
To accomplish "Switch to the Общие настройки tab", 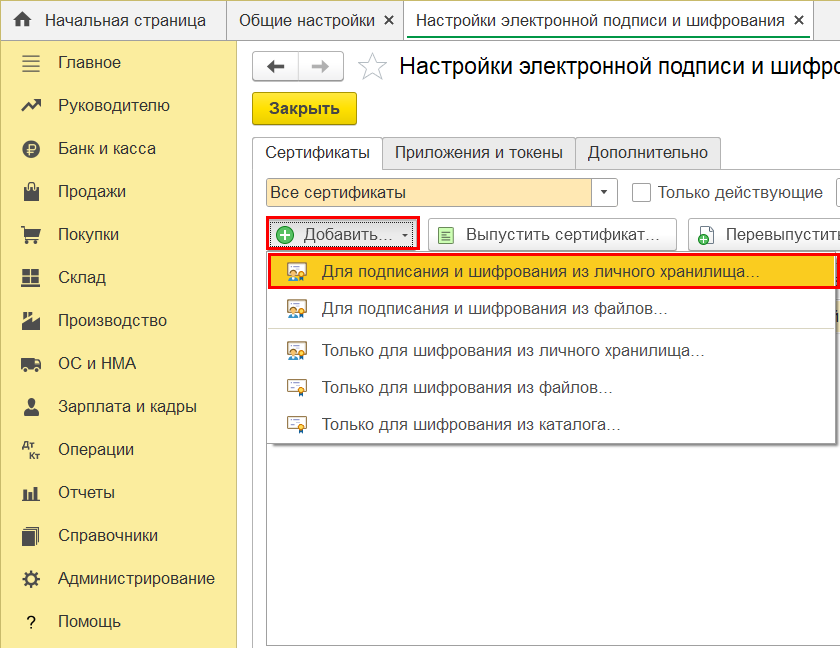I will tap(315, 20).
